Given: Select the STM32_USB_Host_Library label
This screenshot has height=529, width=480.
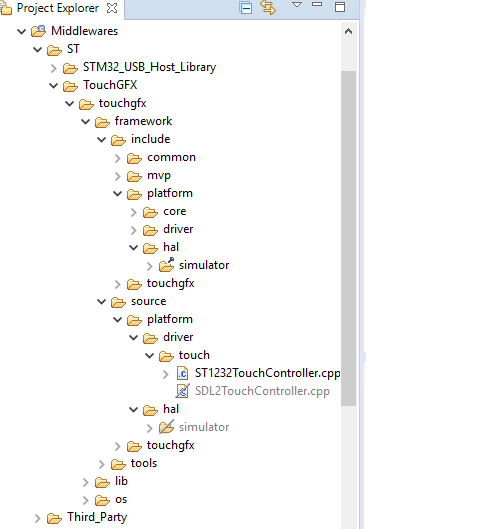Looking at the screenshot, I should (x=149, y=67).
